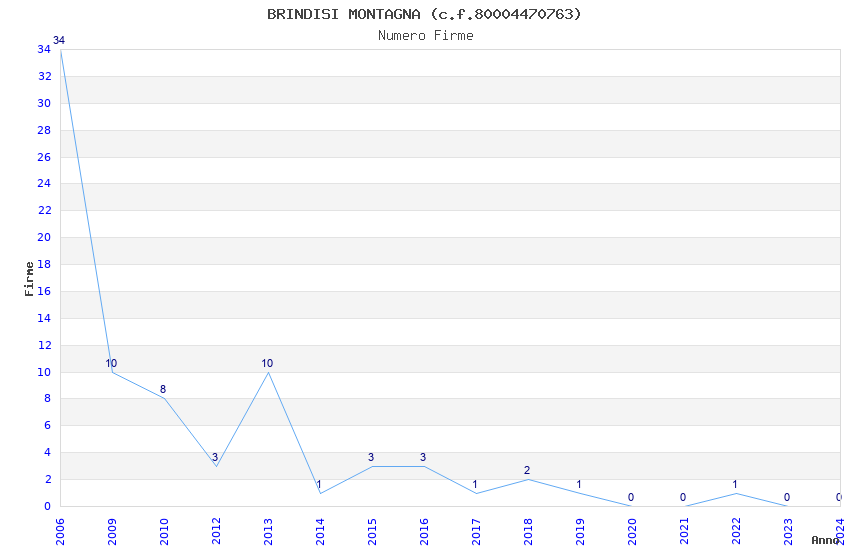850x550 pixels.
Task: Click year 2013 on the x-axis
Action: coord(268,532)
